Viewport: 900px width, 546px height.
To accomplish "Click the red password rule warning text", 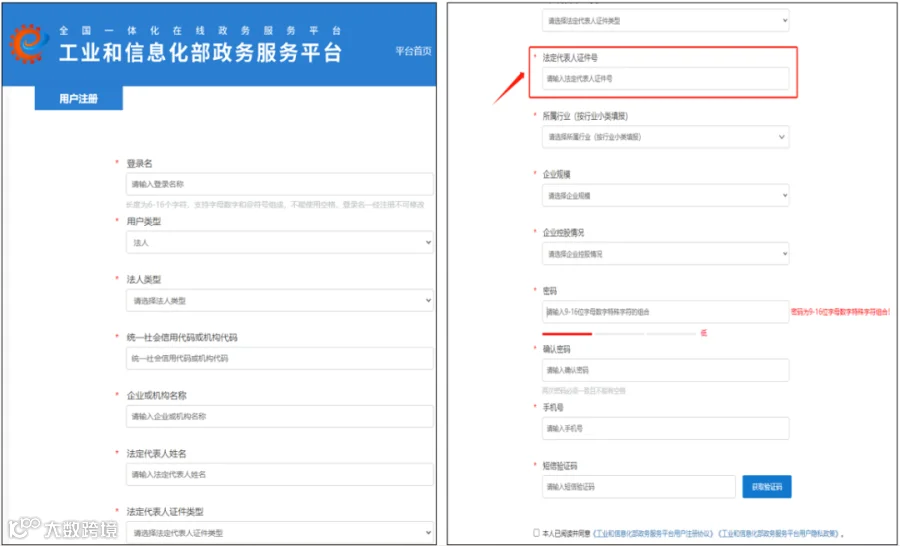I will coord(840,312).
